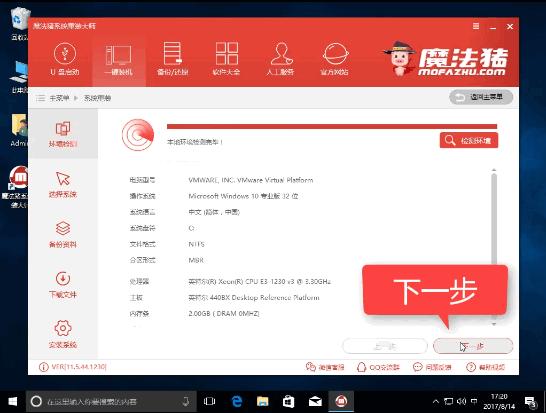This screenshot has width=546, height=413.
Task: Open Microsoft Store from taskbar
Action: [x=289, y=402]
